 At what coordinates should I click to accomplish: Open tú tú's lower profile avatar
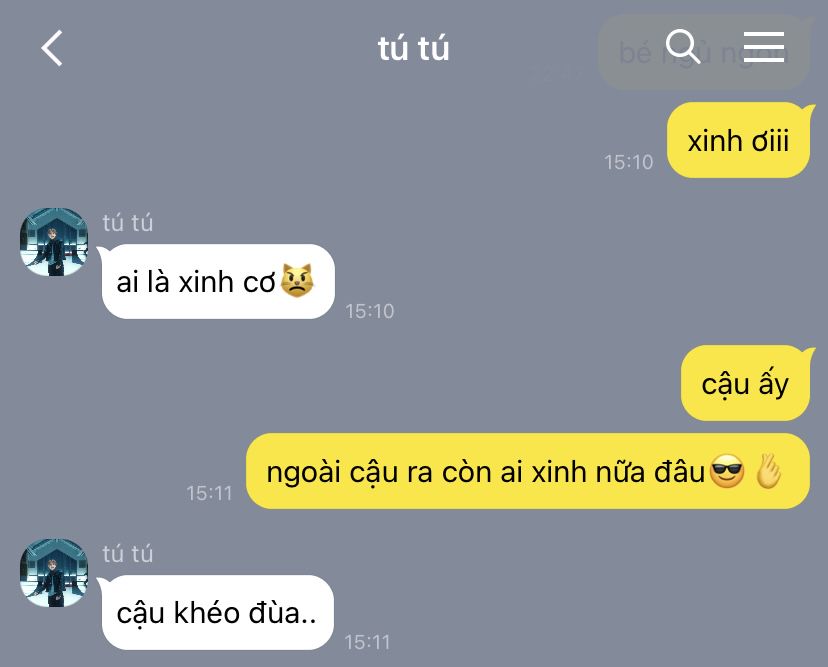[x=54, y=573]
